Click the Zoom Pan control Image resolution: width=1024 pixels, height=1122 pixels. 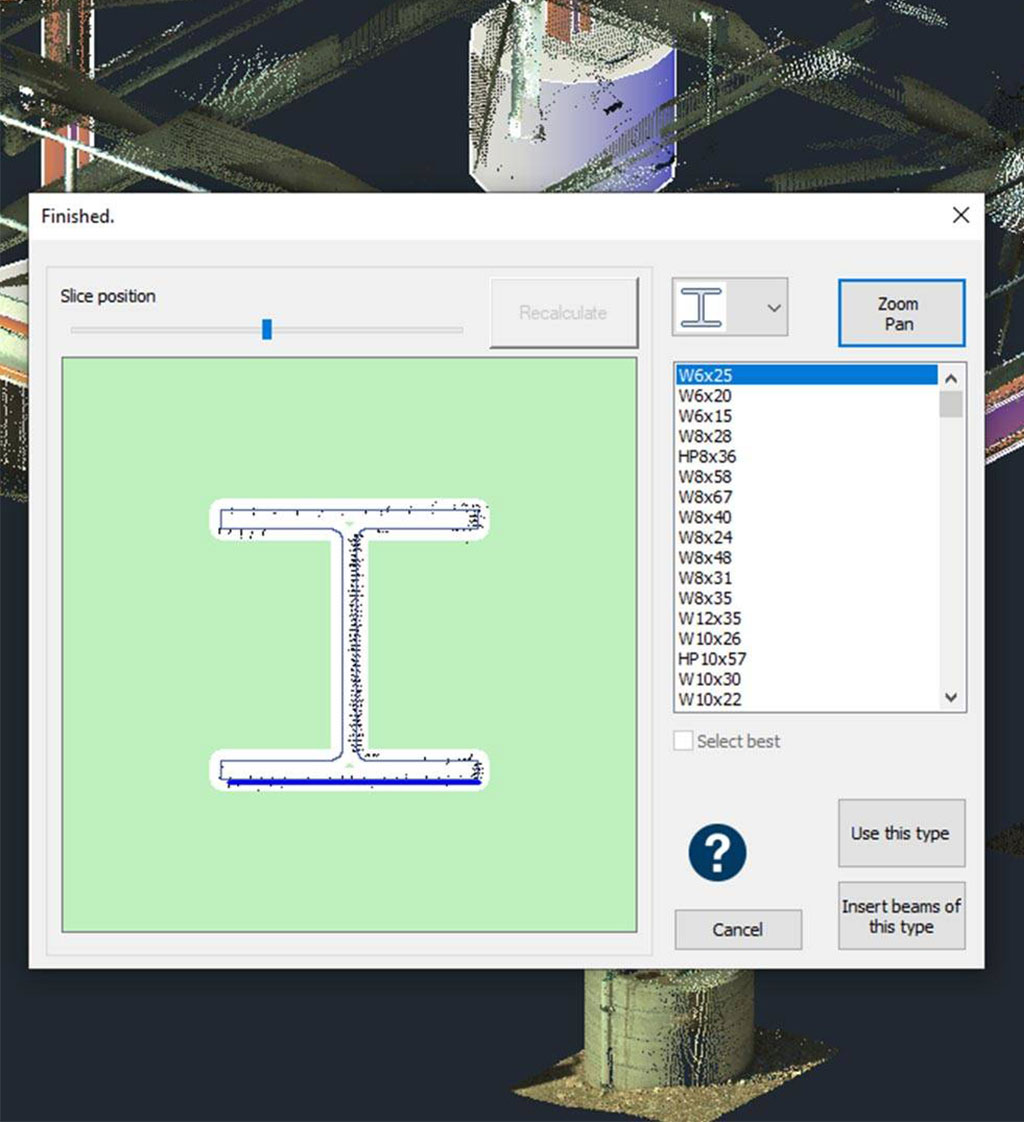coord(899,312)
